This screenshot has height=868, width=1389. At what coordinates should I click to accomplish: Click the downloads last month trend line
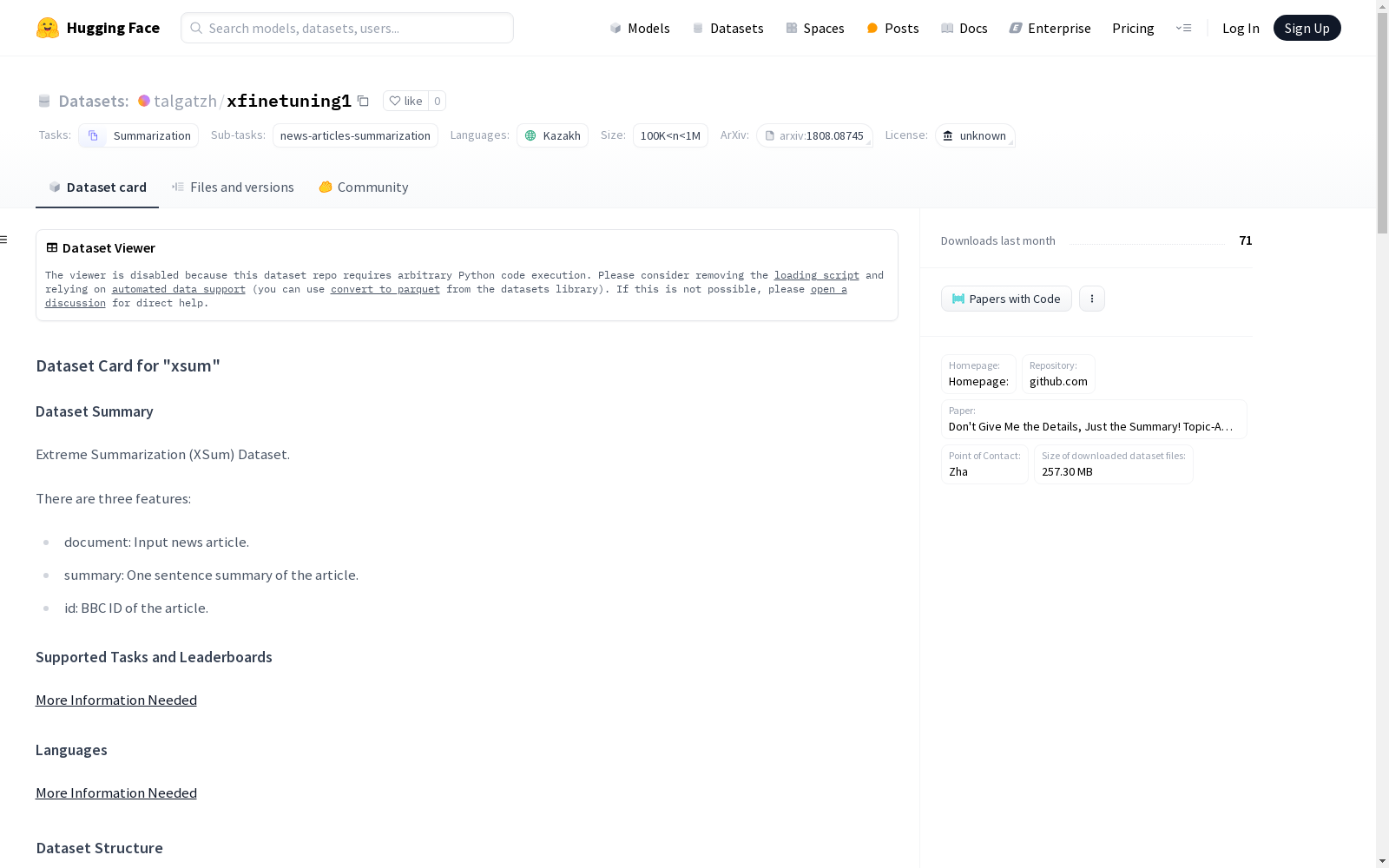pyautogui.click(x=1147, y=243)
